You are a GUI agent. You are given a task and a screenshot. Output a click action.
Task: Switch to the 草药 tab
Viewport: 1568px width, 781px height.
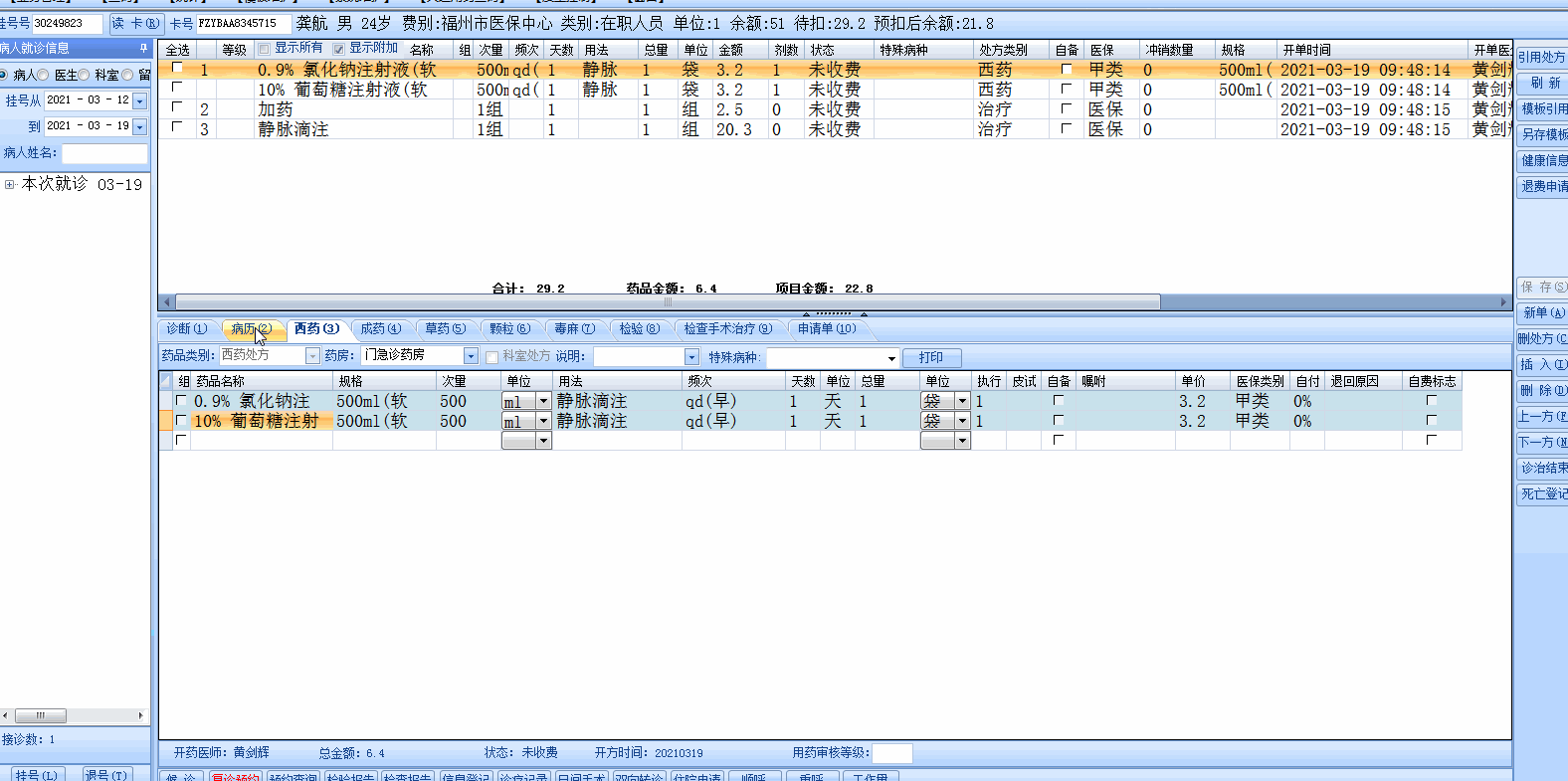point(446,329)
